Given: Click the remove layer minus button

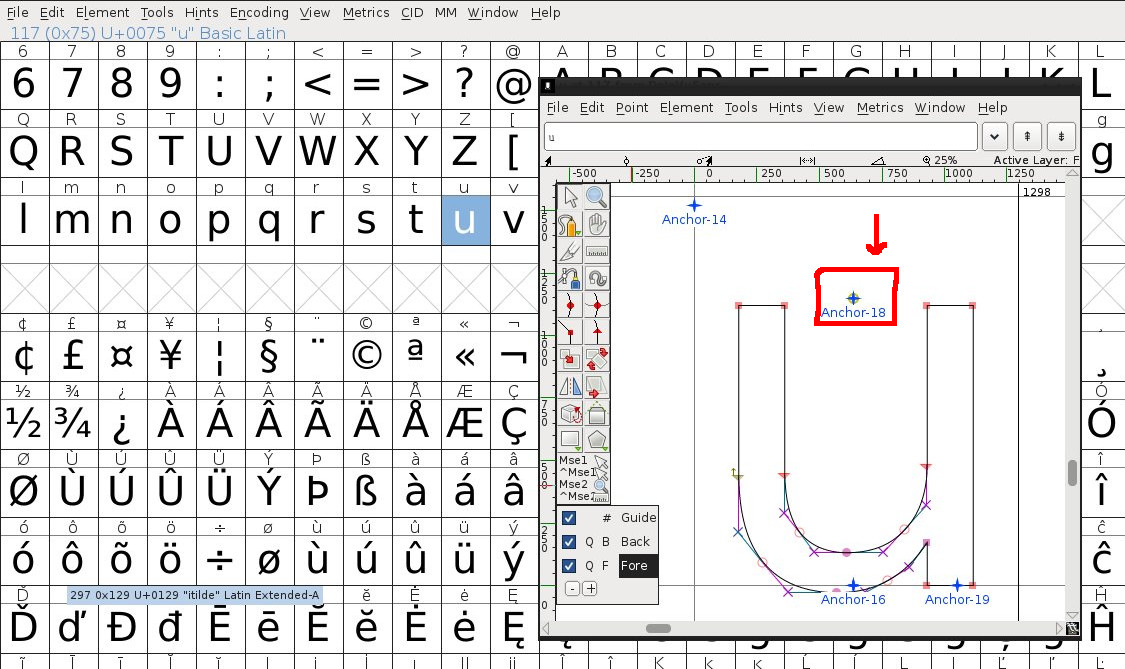Looking at the screenshot, I should tap(572, 589).
